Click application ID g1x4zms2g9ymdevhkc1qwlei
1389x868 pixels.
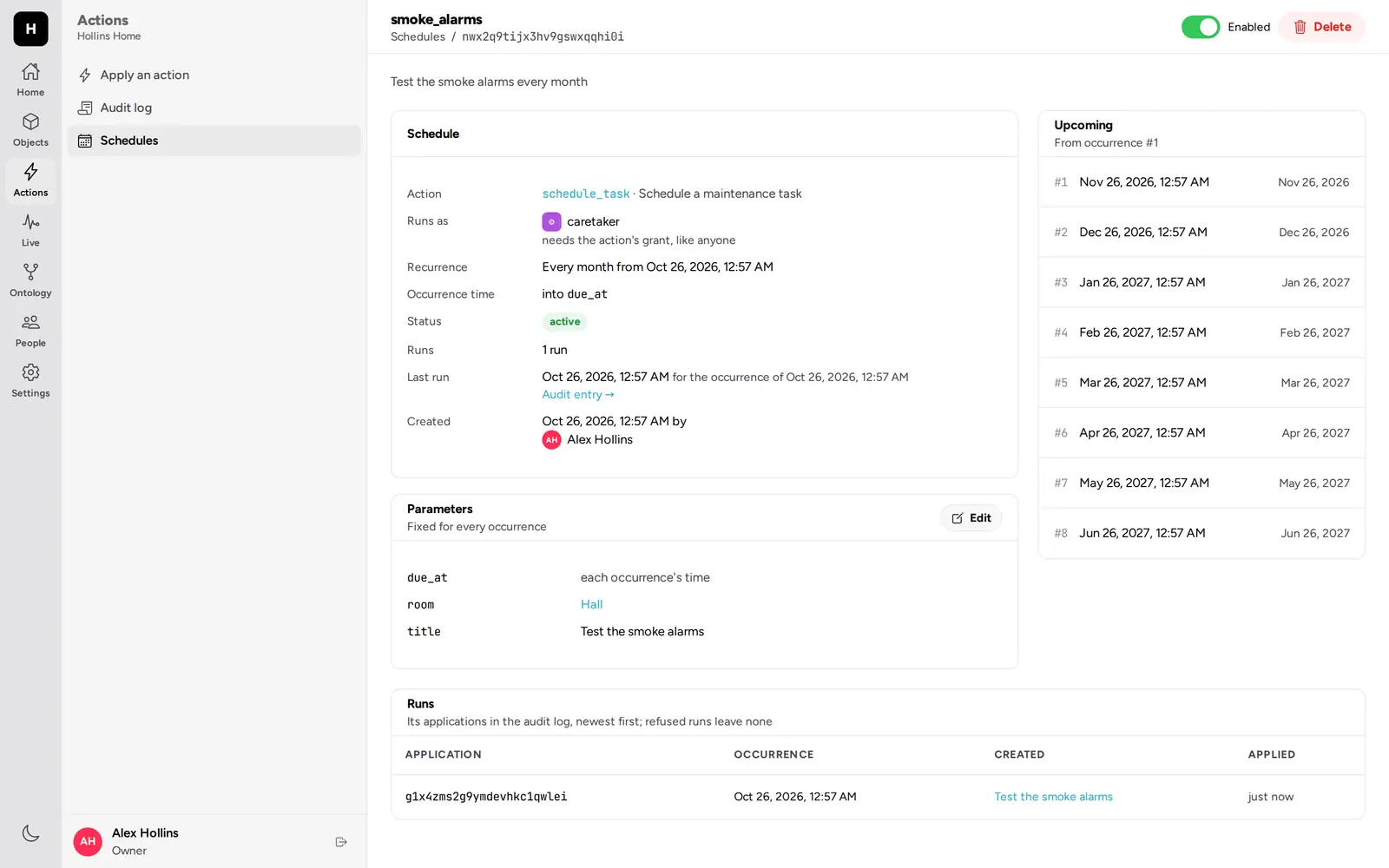486,797
